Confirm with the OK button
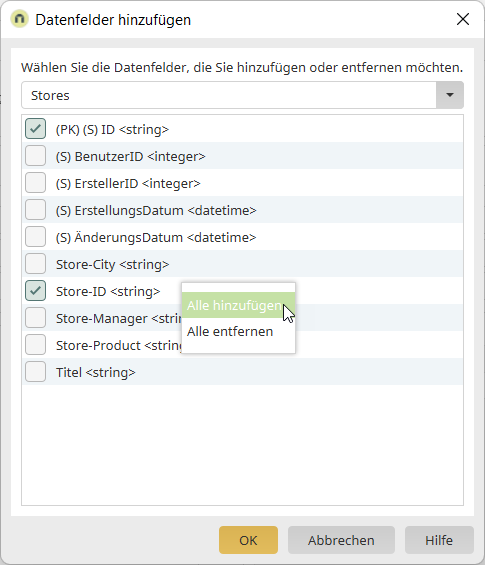The image size is (485, 565). coord(248,540)
